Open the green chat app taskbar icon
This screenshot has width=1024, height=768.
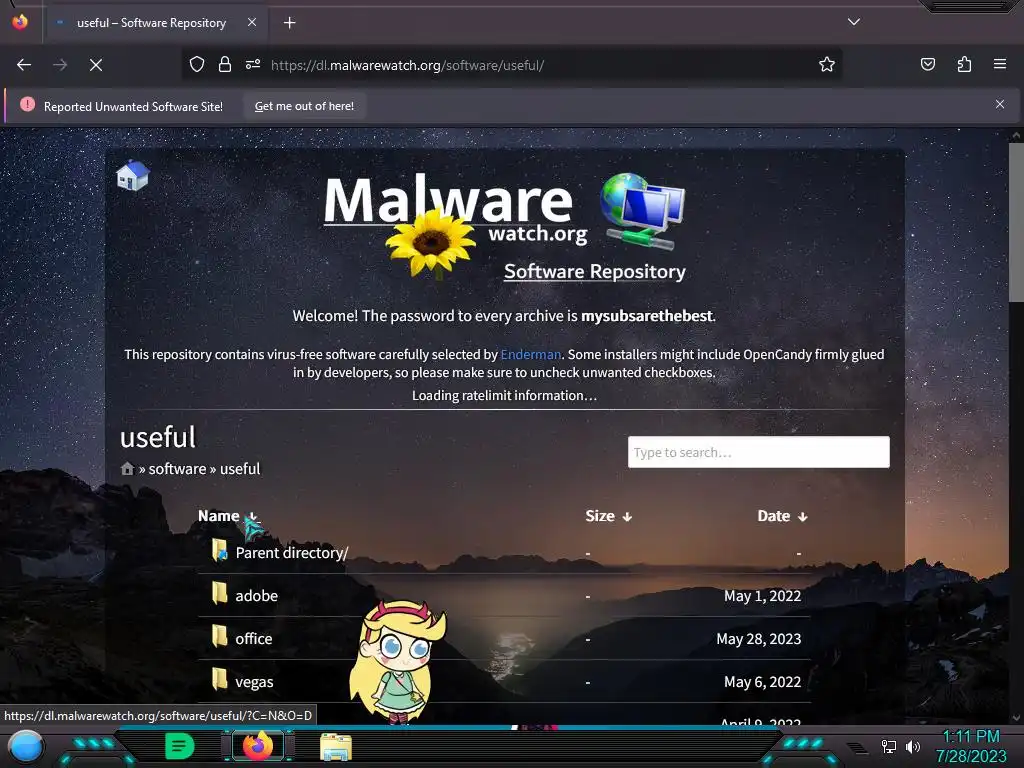click(x=180, y=746)
